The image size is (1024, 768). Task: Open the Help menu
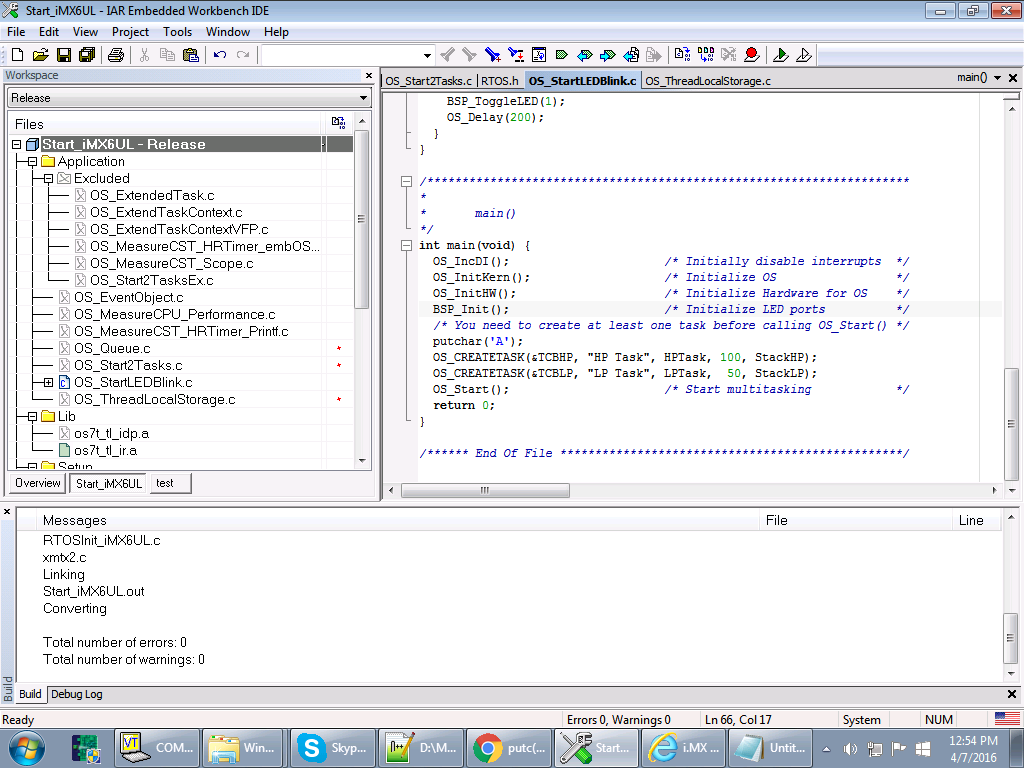276,31
